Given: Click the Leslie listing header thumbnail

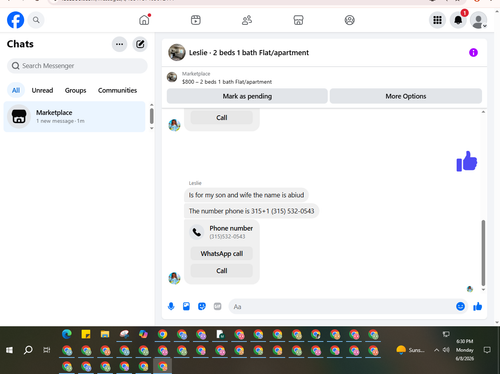Looking at the screenshot, I should coord(177,52).
